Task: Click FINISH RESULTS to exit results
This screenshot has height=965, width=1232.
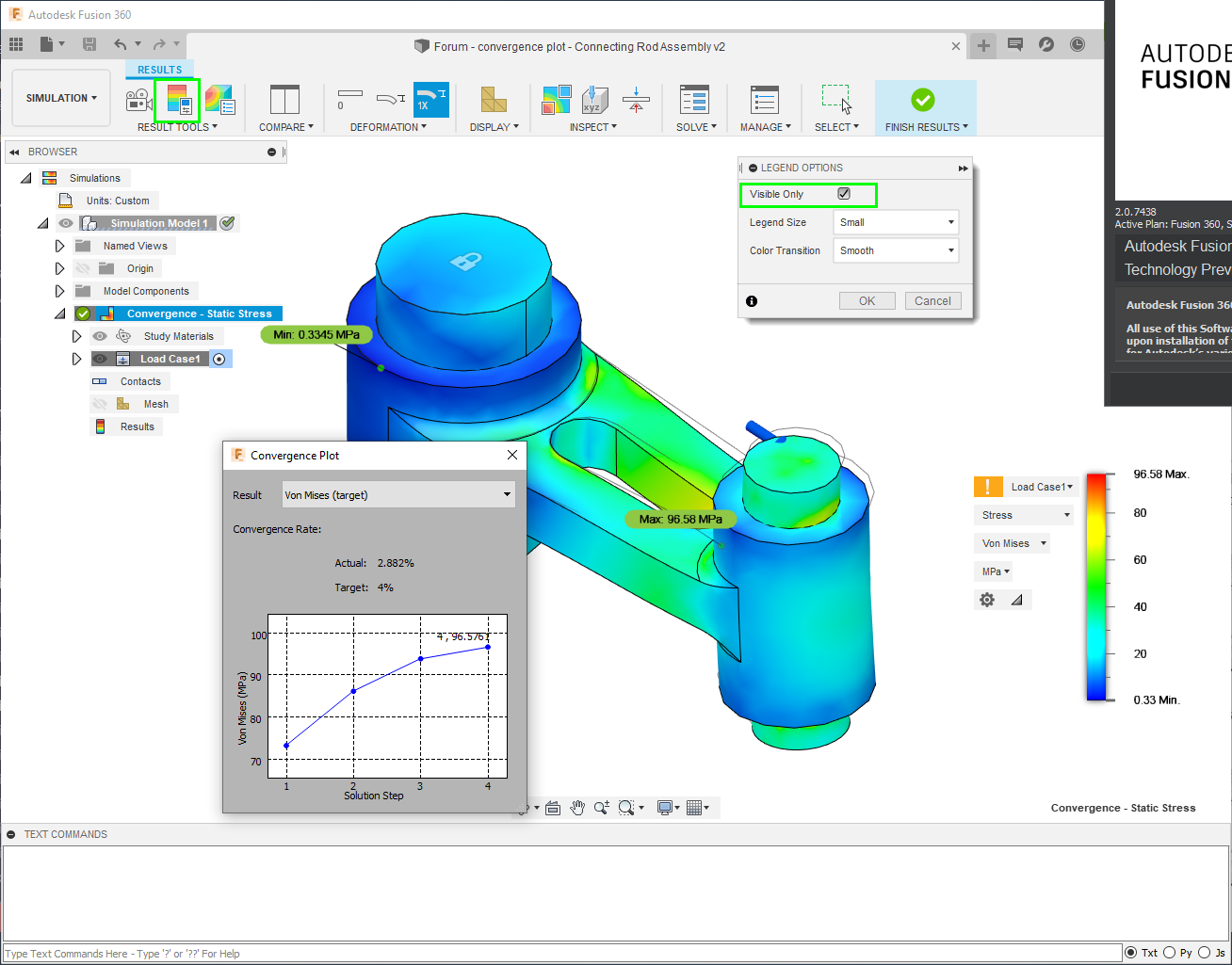Action: point(924,102)
